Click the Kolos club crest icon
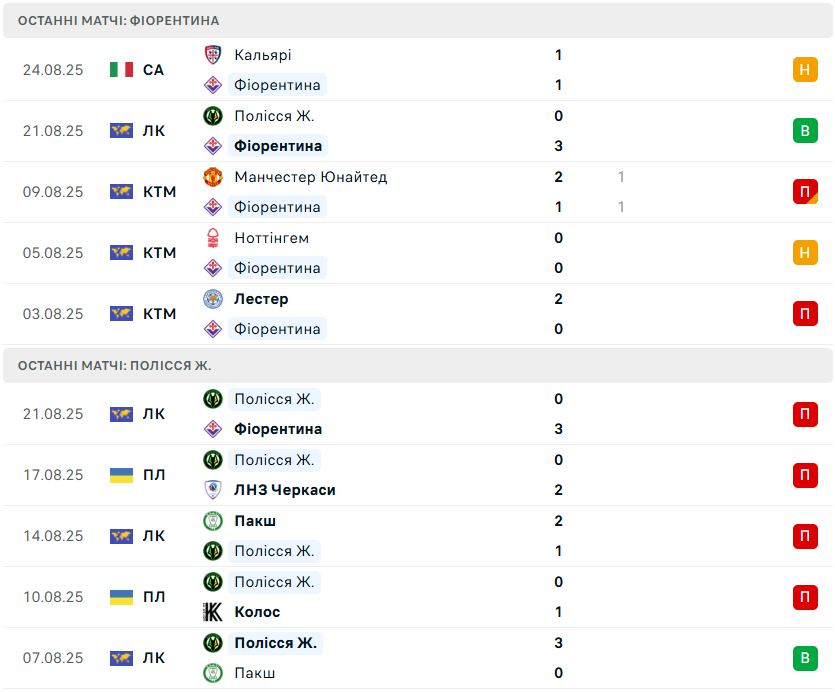This screenshot has width=835, height=692. pos(212,612)
